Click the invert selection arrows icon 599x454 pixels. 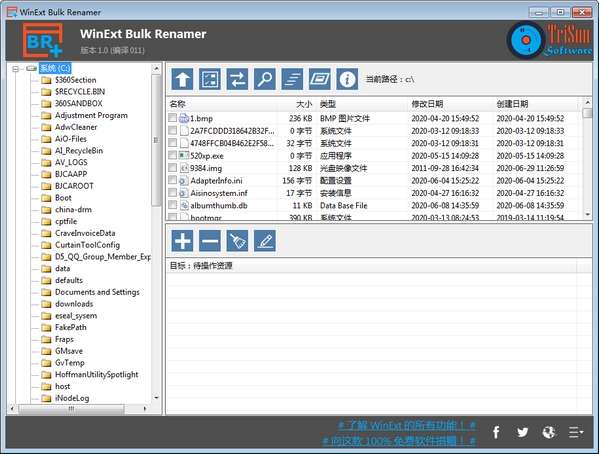[x=237, y=79]
